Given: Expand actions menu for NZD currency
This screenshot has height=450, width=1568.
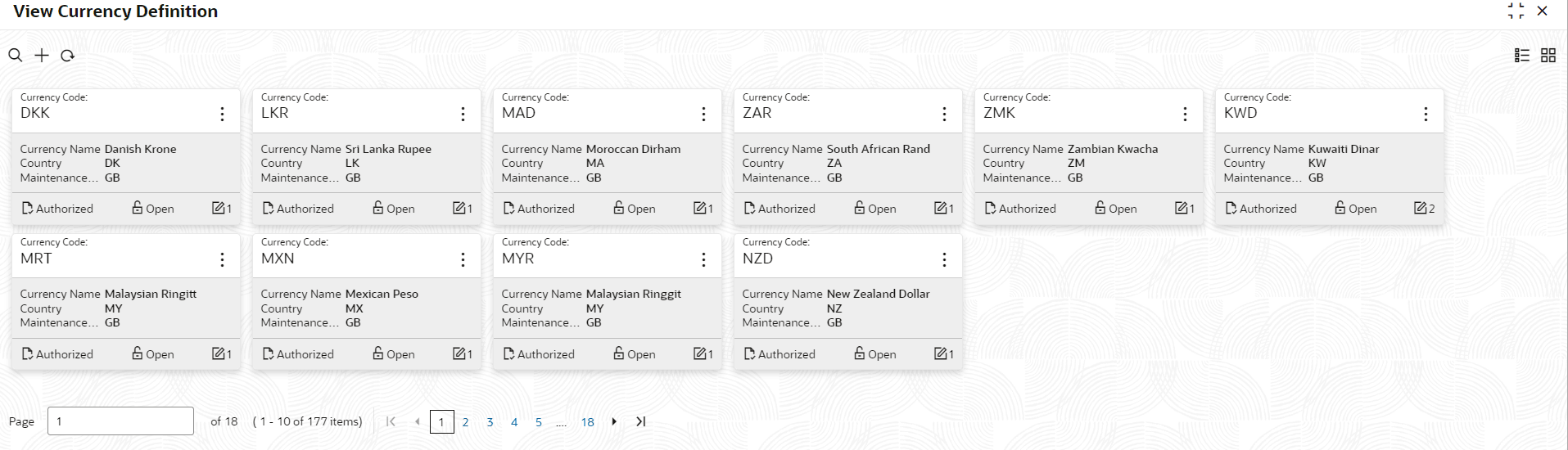Looking at the screenshot, I should (x=944, y=259).
